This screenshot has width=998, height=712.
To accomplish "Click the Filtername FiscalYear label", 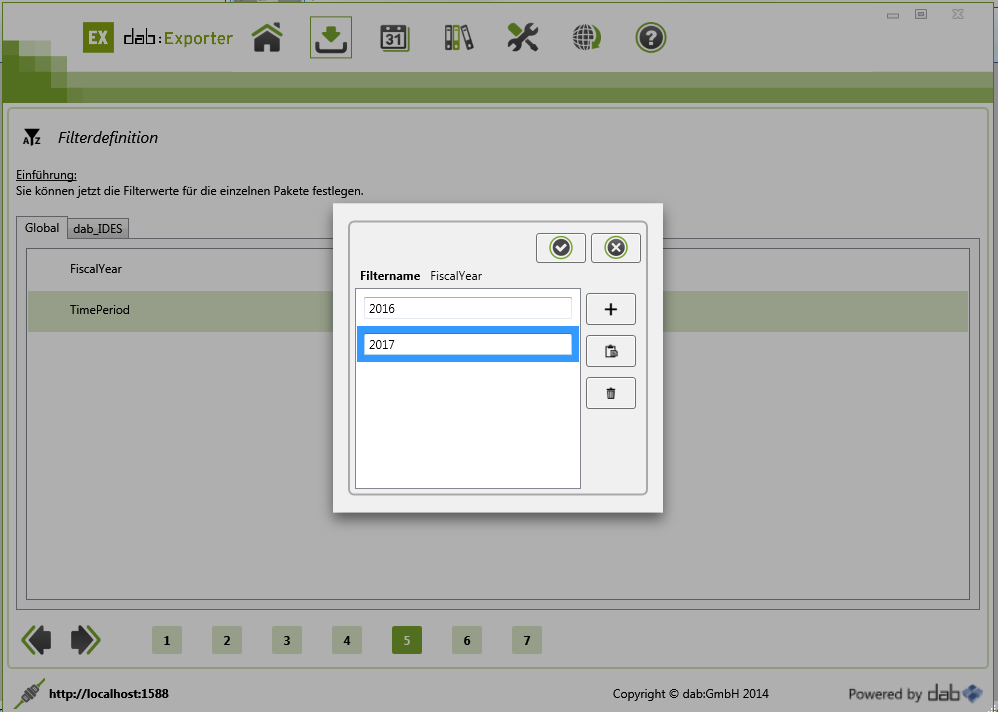I will click(421, 276).
